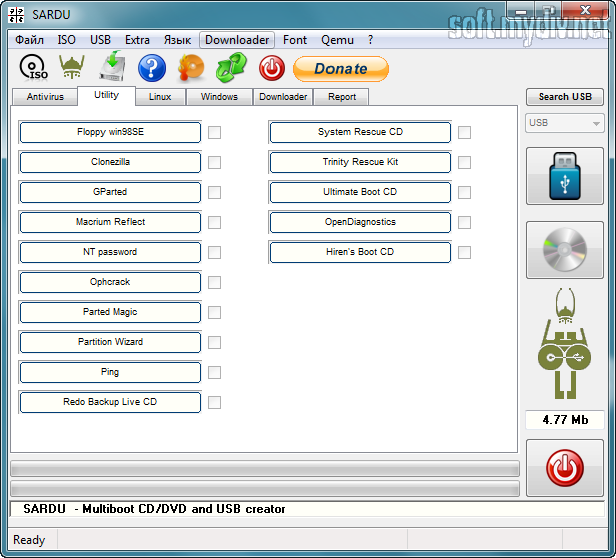Click the NT password button
The image size is (616, 558).
coord(110,252)
